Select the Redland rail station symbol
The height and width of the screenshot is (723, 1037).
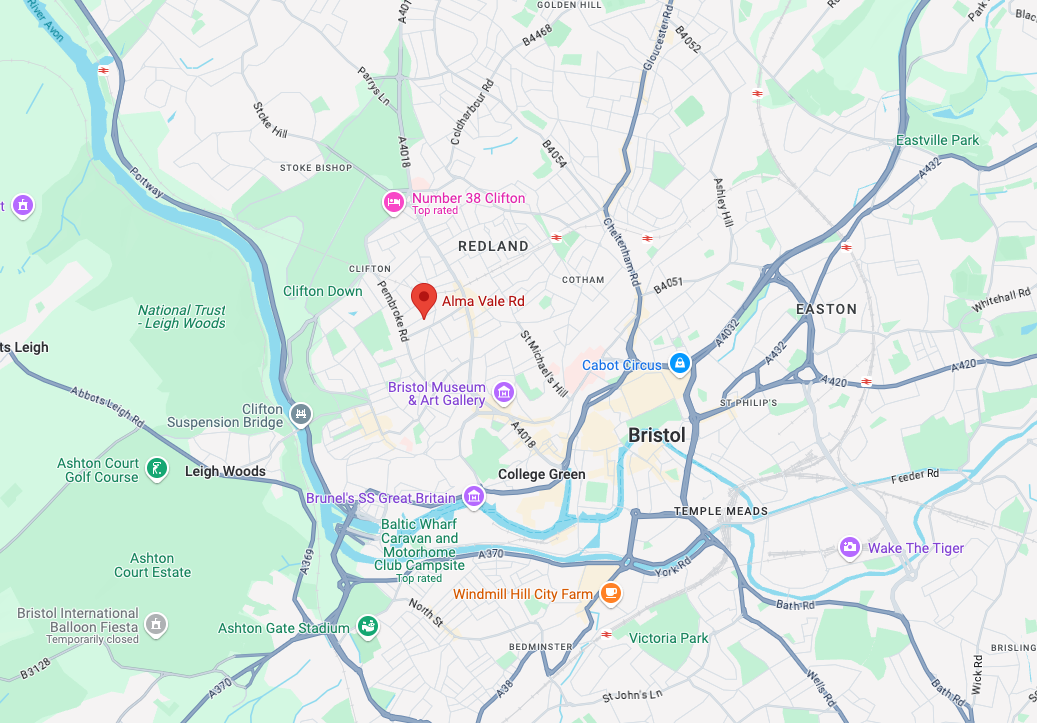pyautogui.click(x=556, y=237)
